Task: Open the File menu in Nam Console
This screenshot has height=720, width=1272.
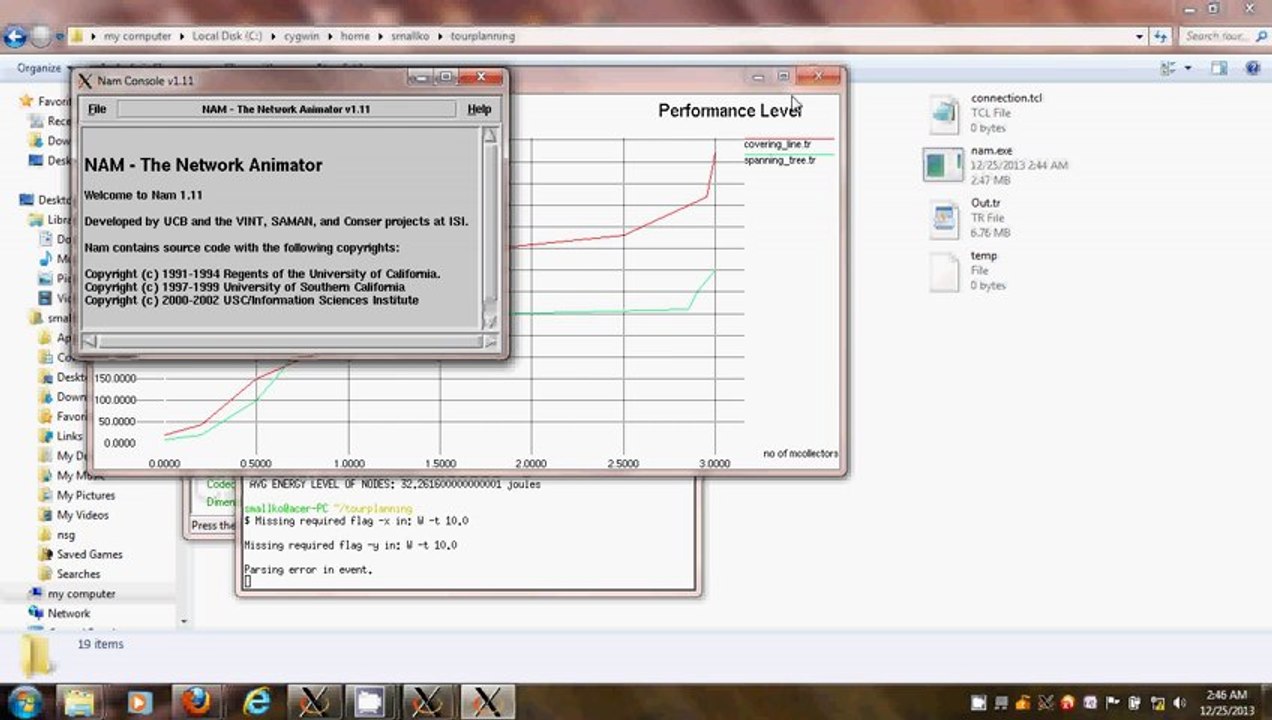Action: 97,109
